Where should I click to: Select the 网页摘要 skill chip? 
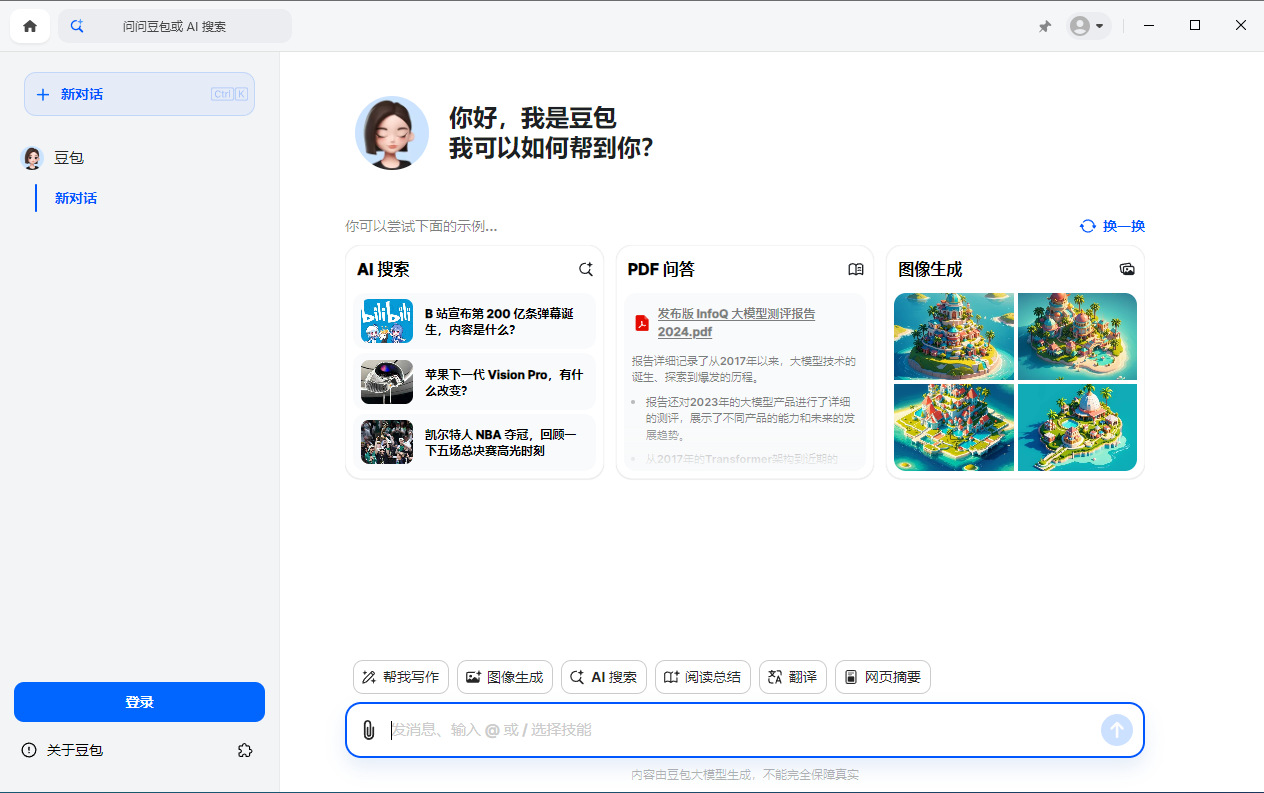(882, 677)
